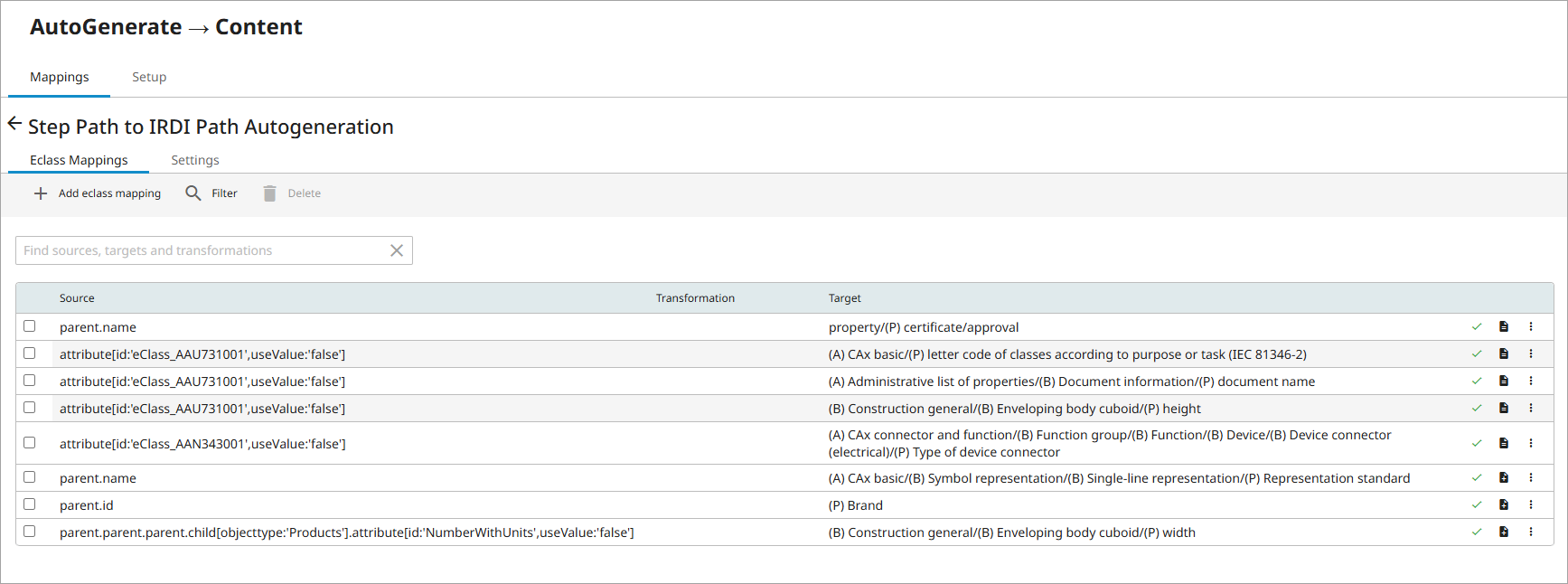Expand three-dot menu for Representation standard row
Viewport: 1568px width, 584px height.
click(1531, 478)
